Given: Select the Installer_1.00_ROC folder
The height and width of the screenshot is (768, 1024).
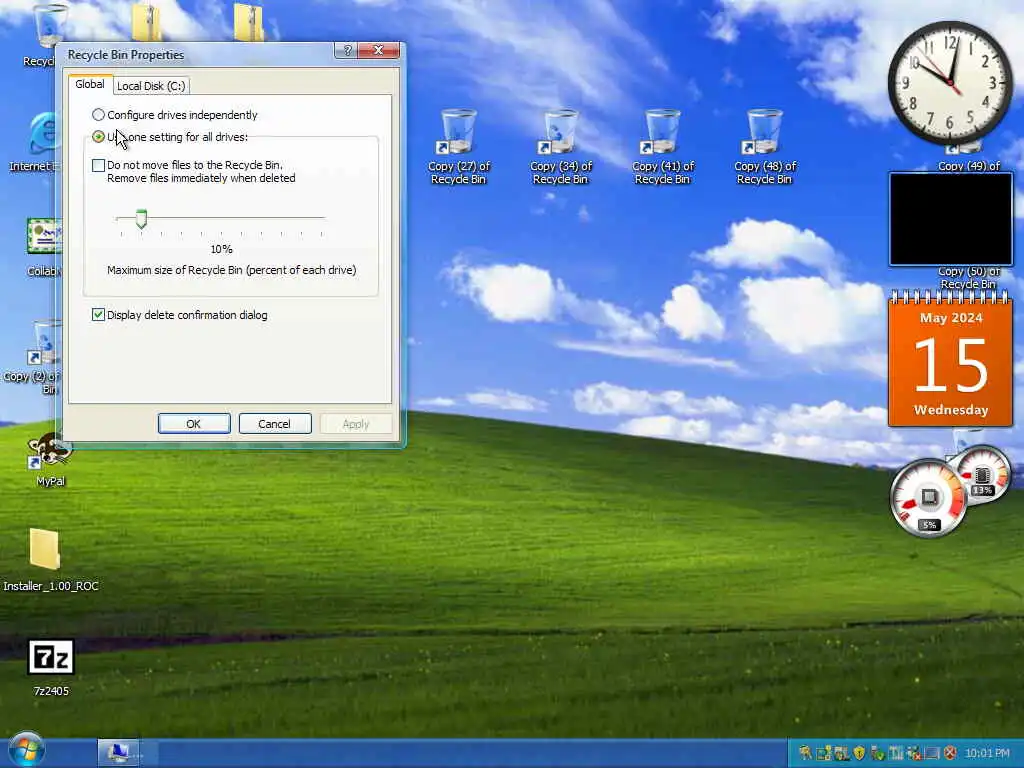Looking at the screenshot, I should click(x=50, y=560).
